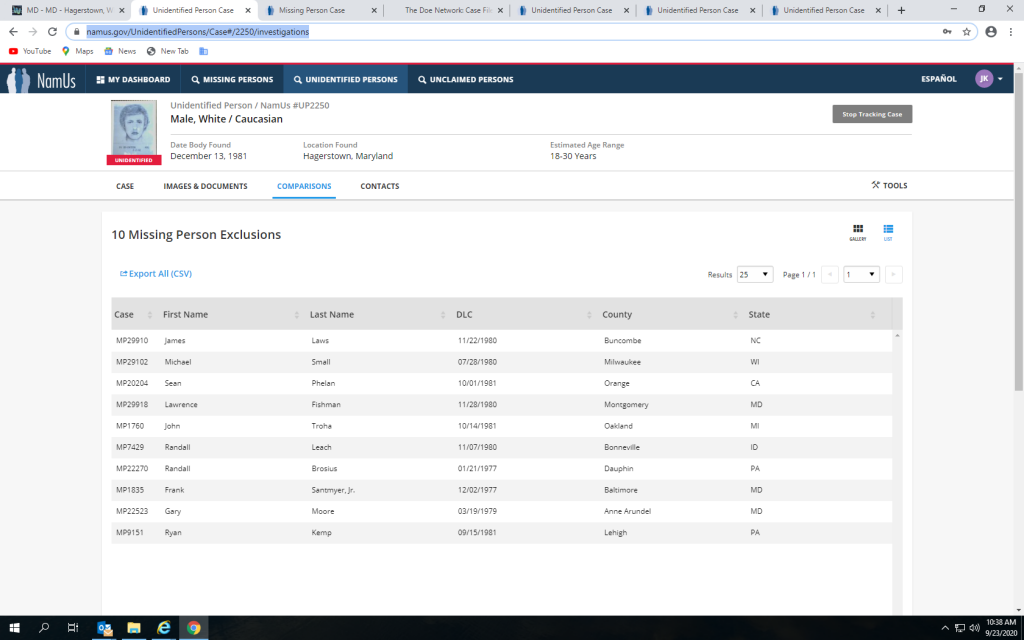The image size is (1024, 640).
Task: Open Missing Persons in navigation bar
Action: [x=231, y=79]
